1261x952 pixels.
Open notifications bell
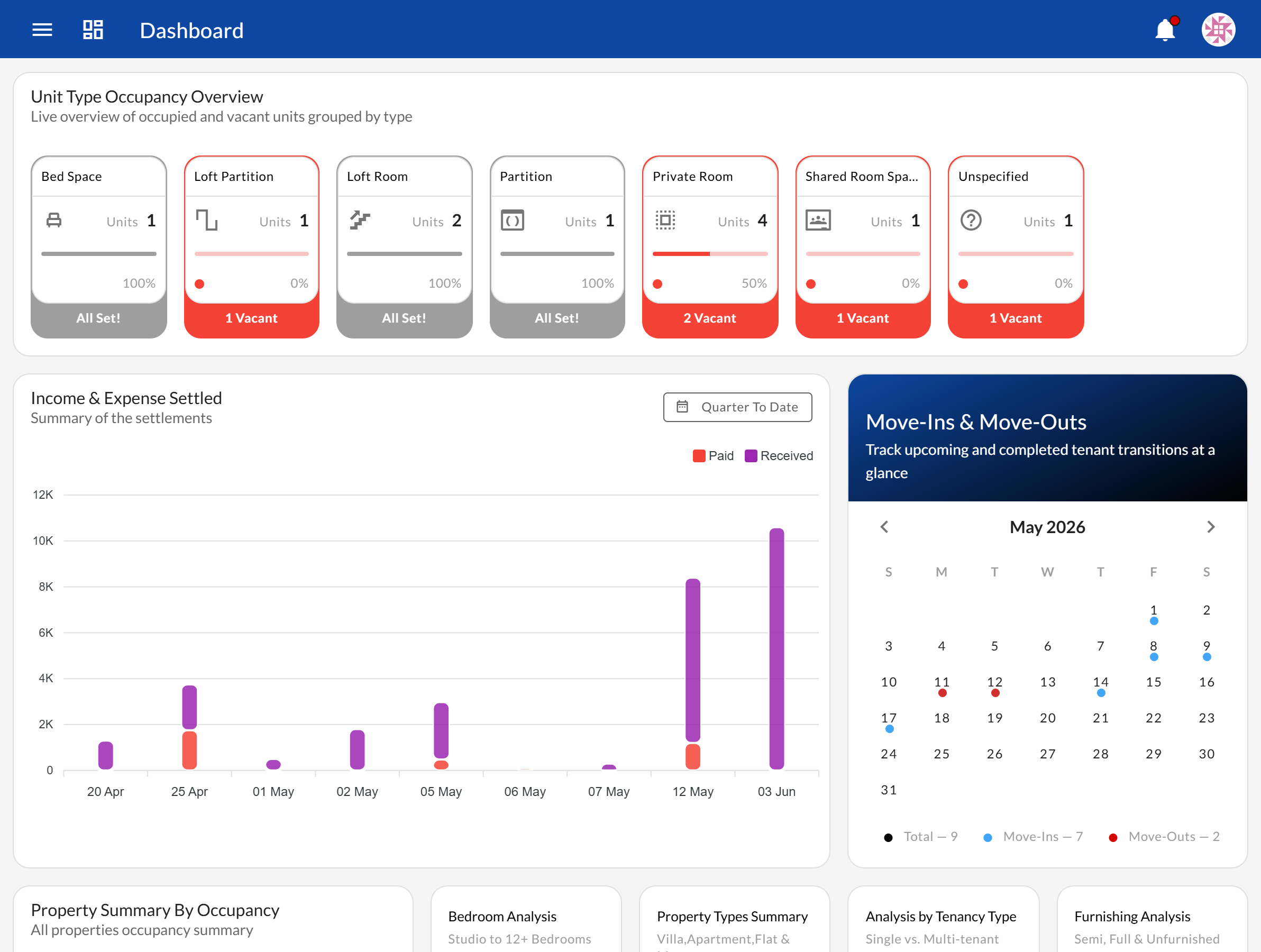click(x=1165, y=30)
